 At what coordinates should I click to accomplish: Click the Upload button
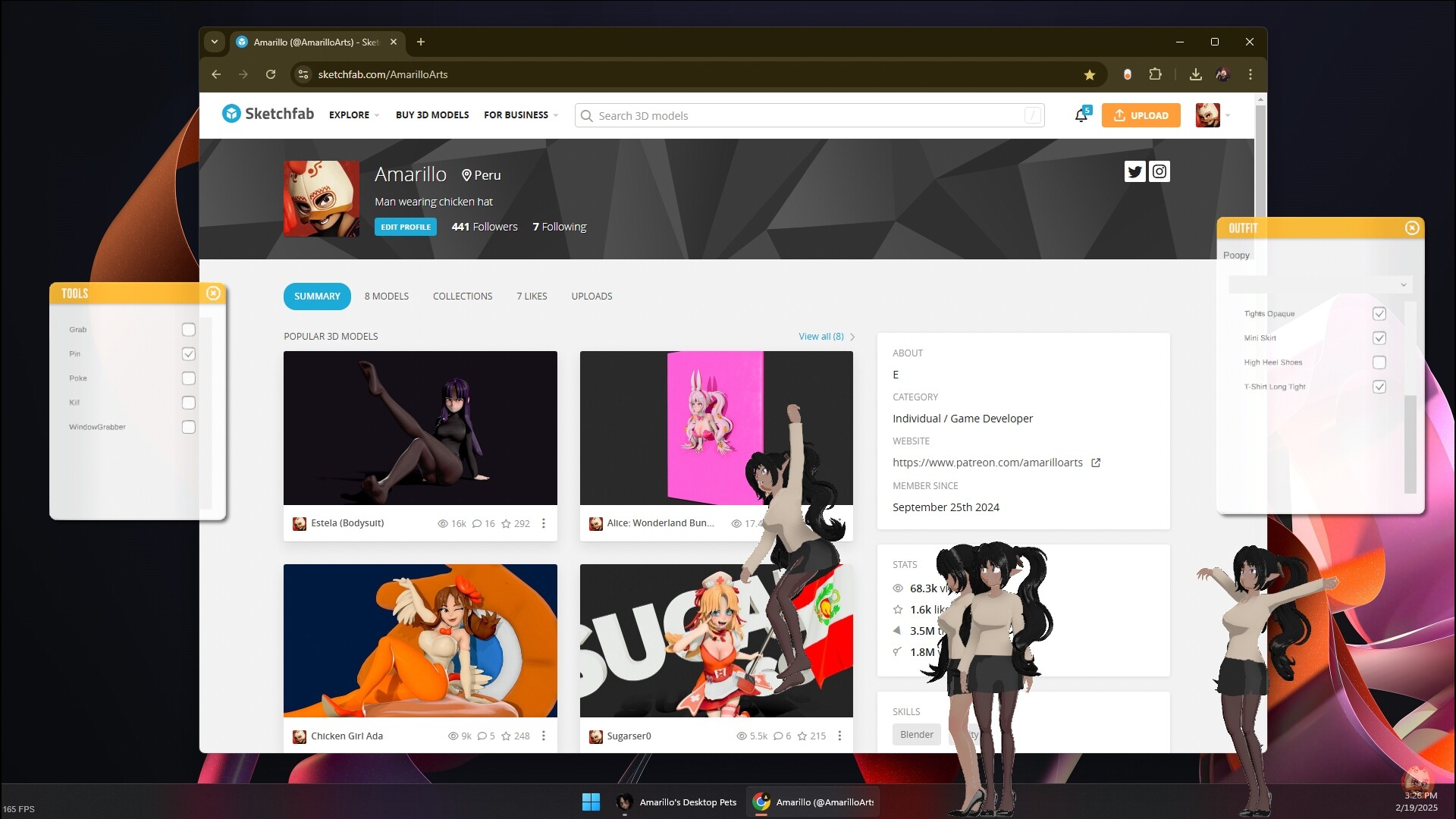coord(1141,115)
